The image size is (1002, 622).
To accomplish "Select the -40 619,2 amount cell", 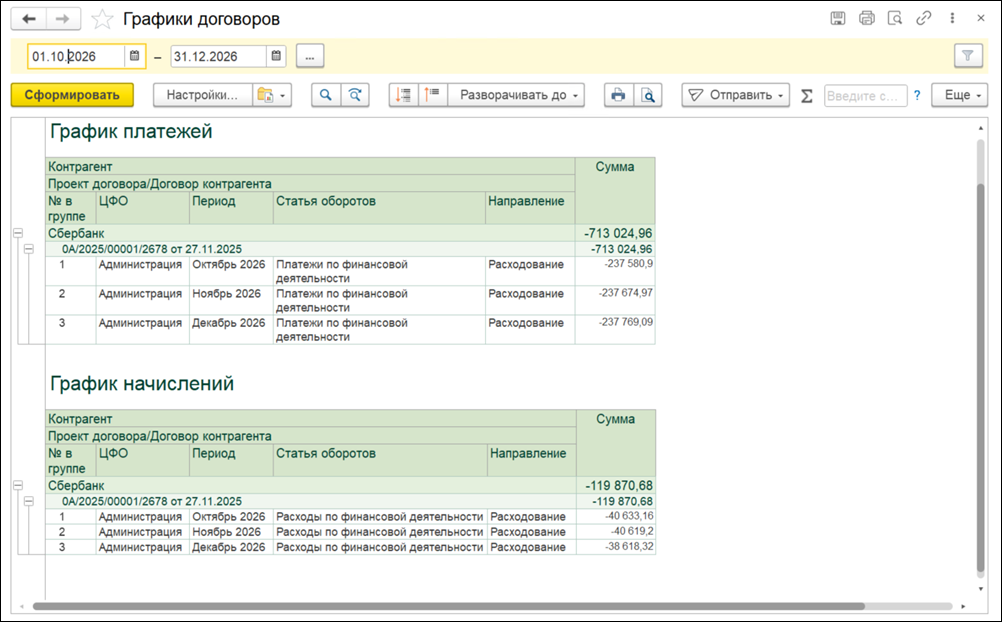I will [x=615, y=532].
